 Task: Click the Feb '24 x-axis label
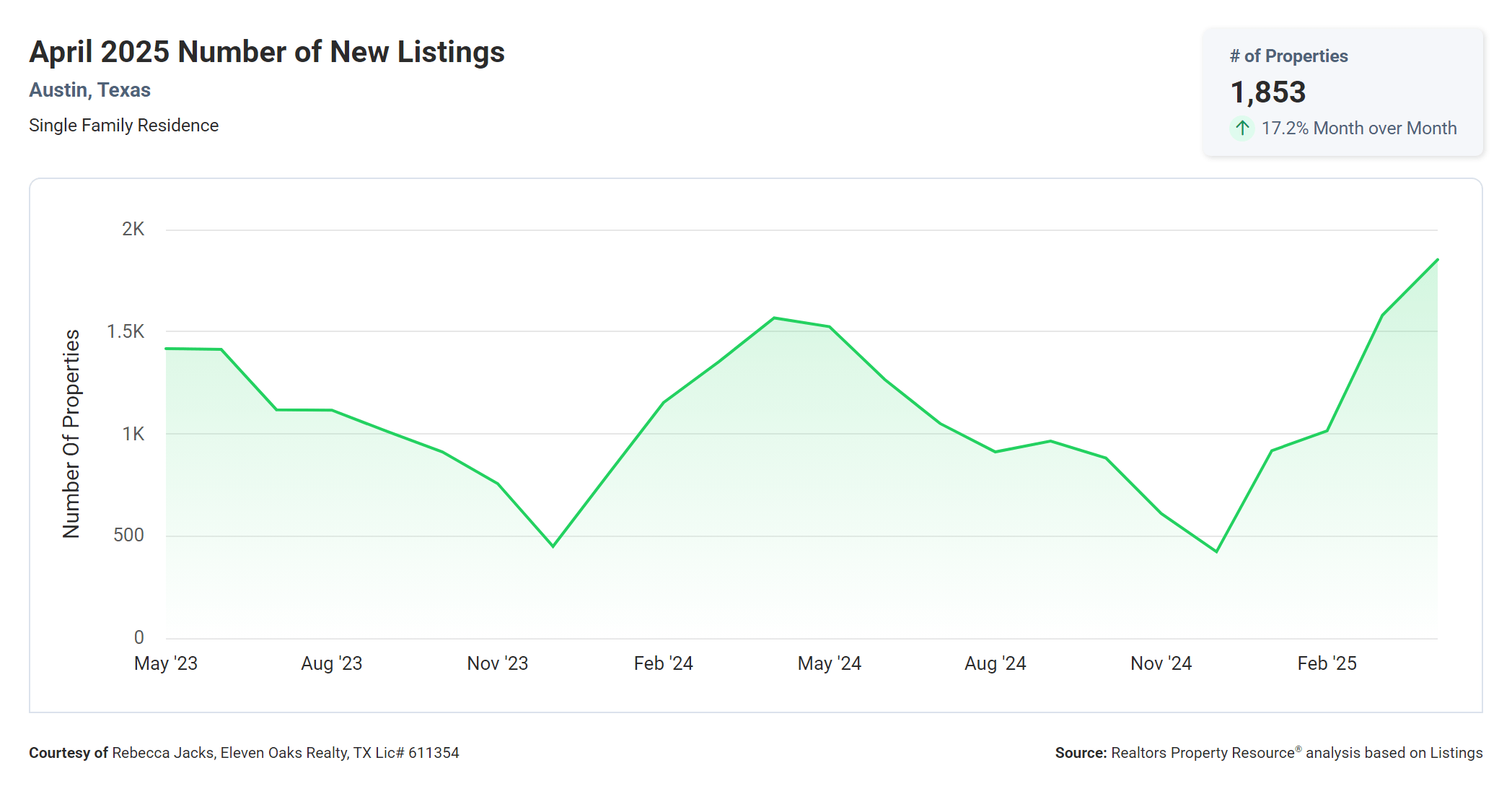tap(663, 663)
